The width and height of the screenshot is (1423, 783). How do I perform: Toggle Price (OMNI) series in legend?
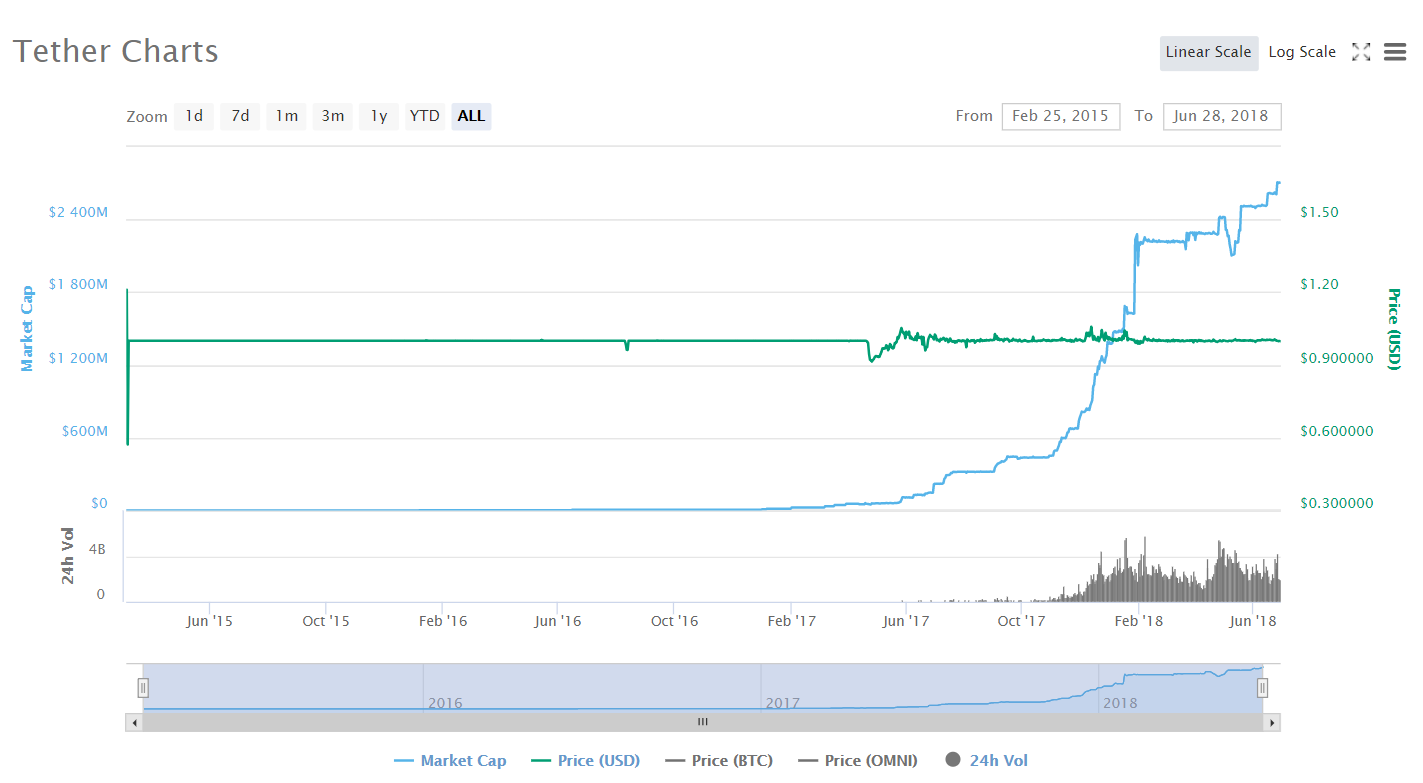pos(858,761)
